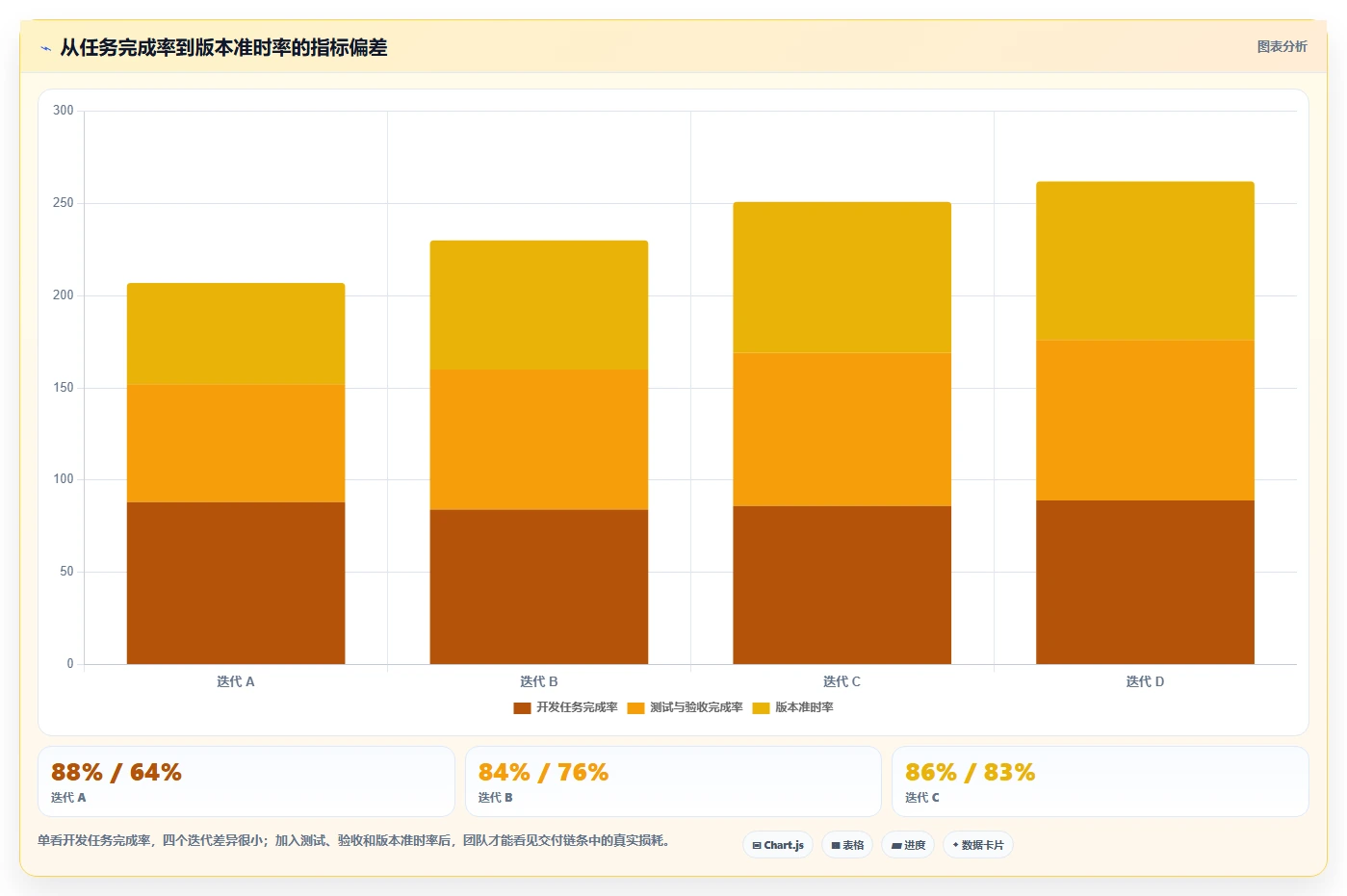Select the Chart.js tag chip

(778, 845)
